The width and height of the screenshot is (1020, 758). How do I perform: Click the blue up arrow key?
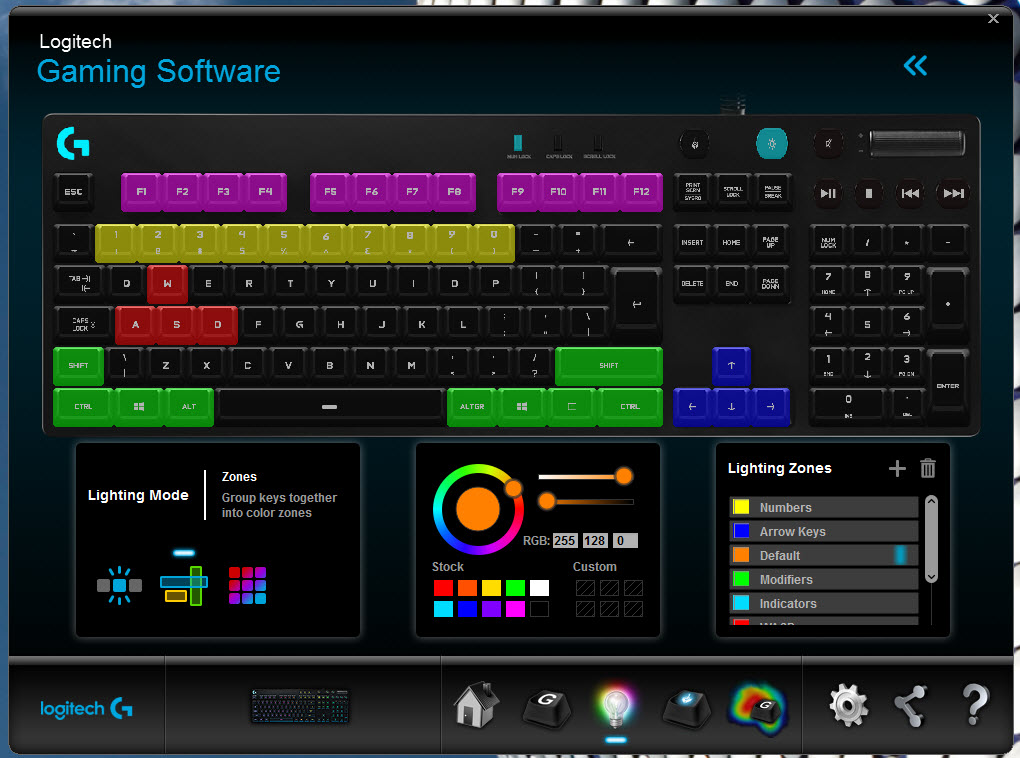click(x=731, y=366)
